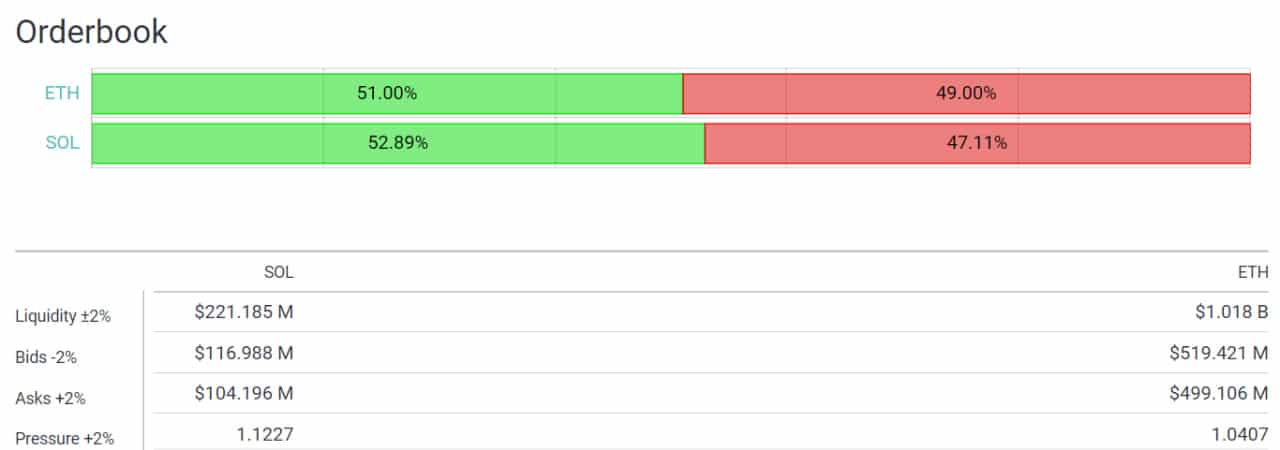
Task: Click ETH asks value $499.106 M
Action: click(x=1219, y=393)
